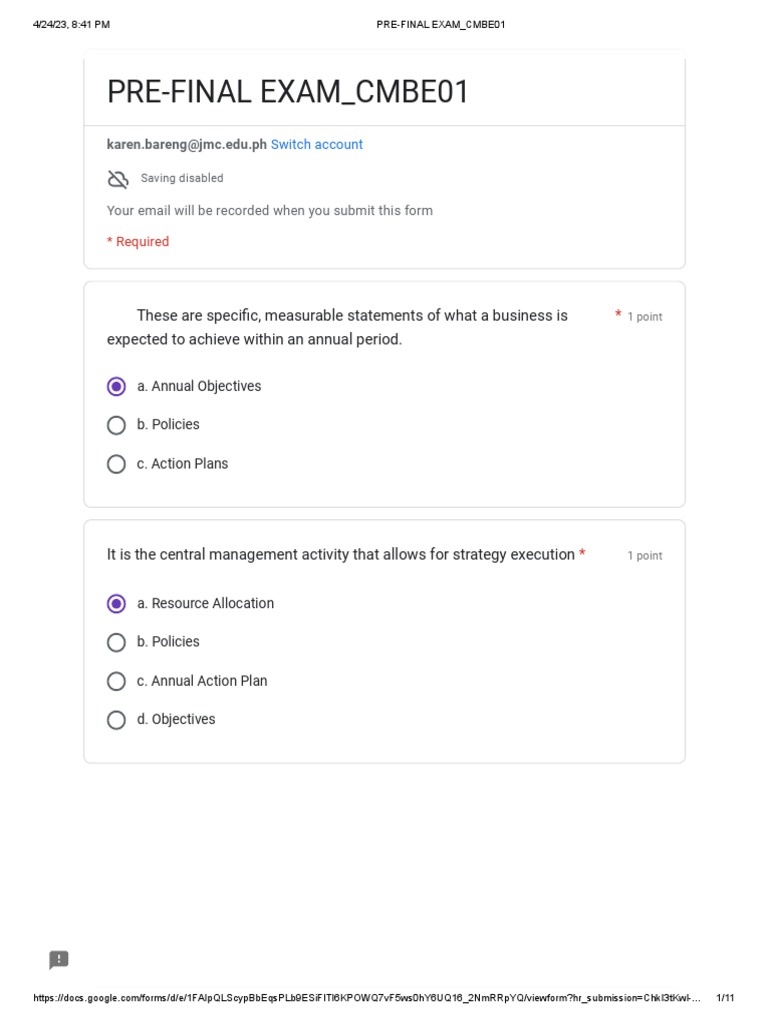Click the print date header at top left
768x1024 pixels.
[x=71, y=24]
